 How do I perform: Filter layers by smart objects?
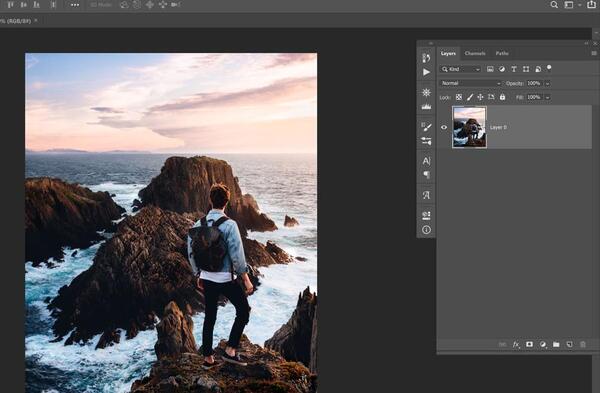tap(538, 69)
